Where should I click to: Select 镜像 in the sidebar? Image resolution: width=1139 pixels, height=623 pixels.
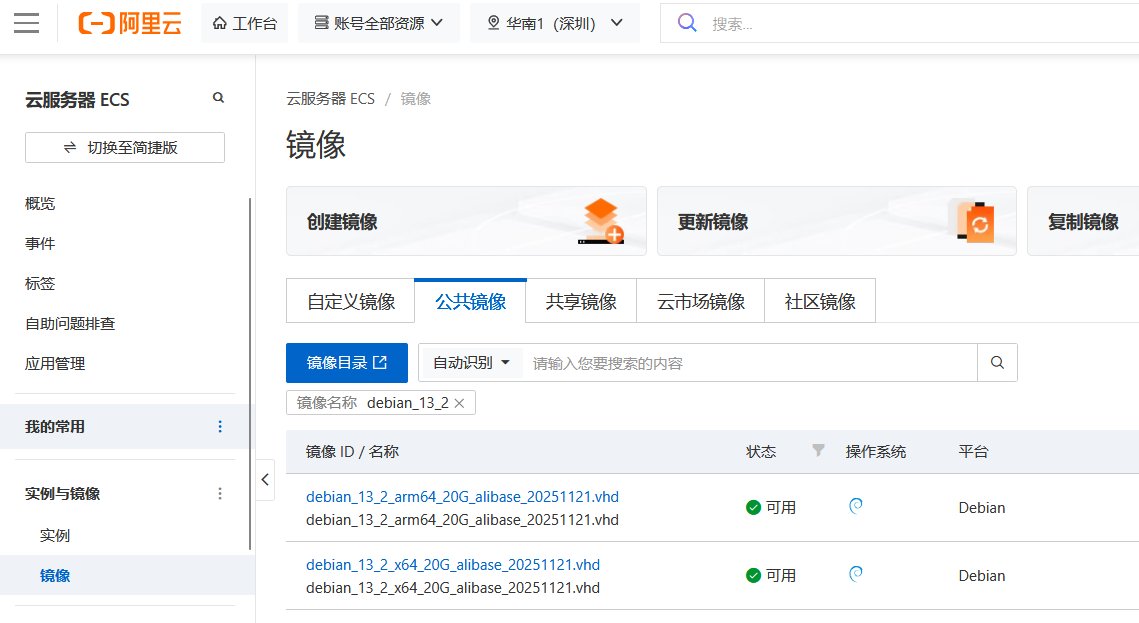54,575
